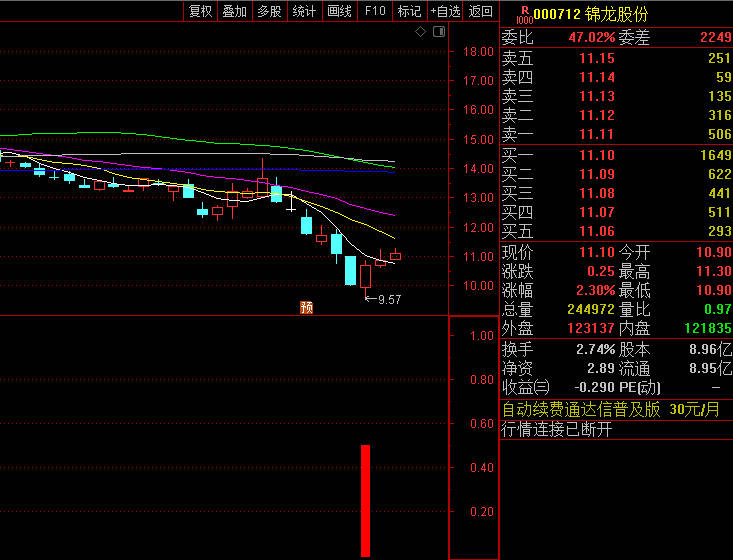This screenshot has height=560, width=733.
Task: Click the 股本 value 8.96亿
Action: click(x=711, y=349)
